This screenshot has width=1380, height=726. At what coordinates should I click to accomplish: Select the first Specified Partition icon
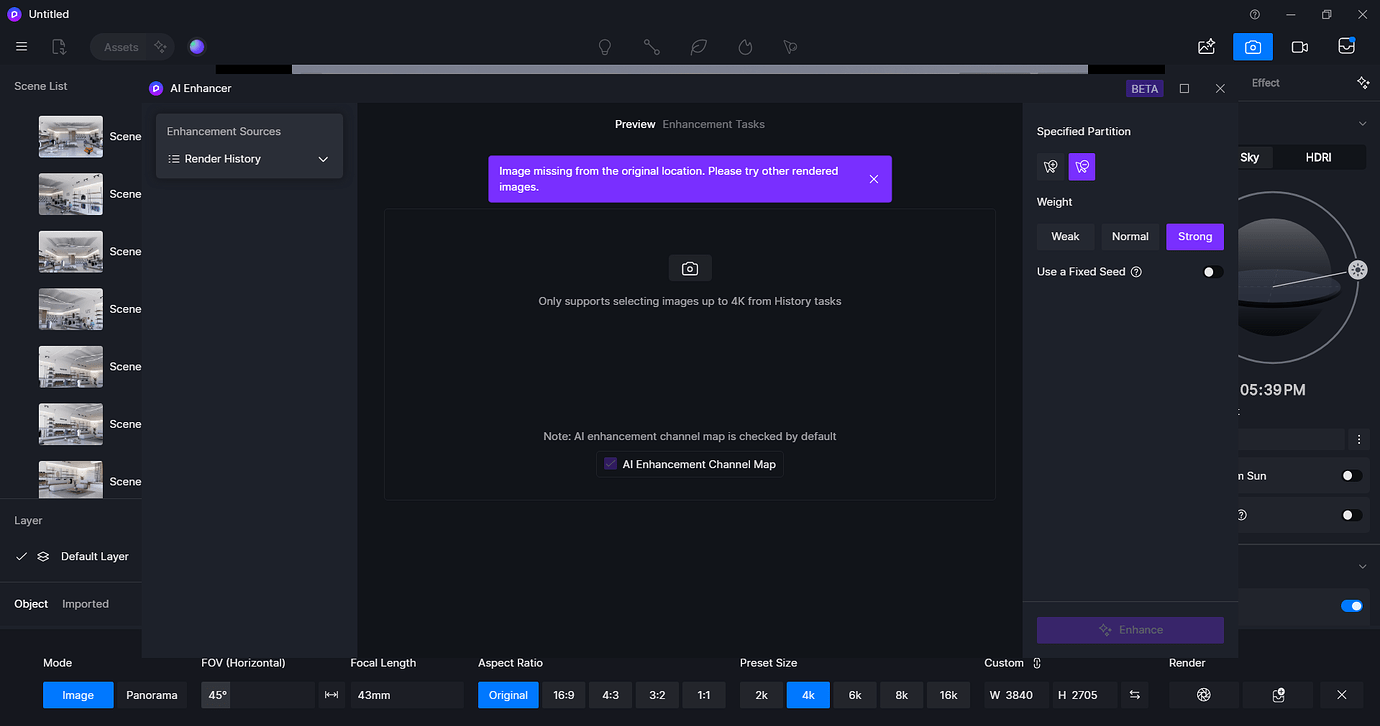[1050, 167]
